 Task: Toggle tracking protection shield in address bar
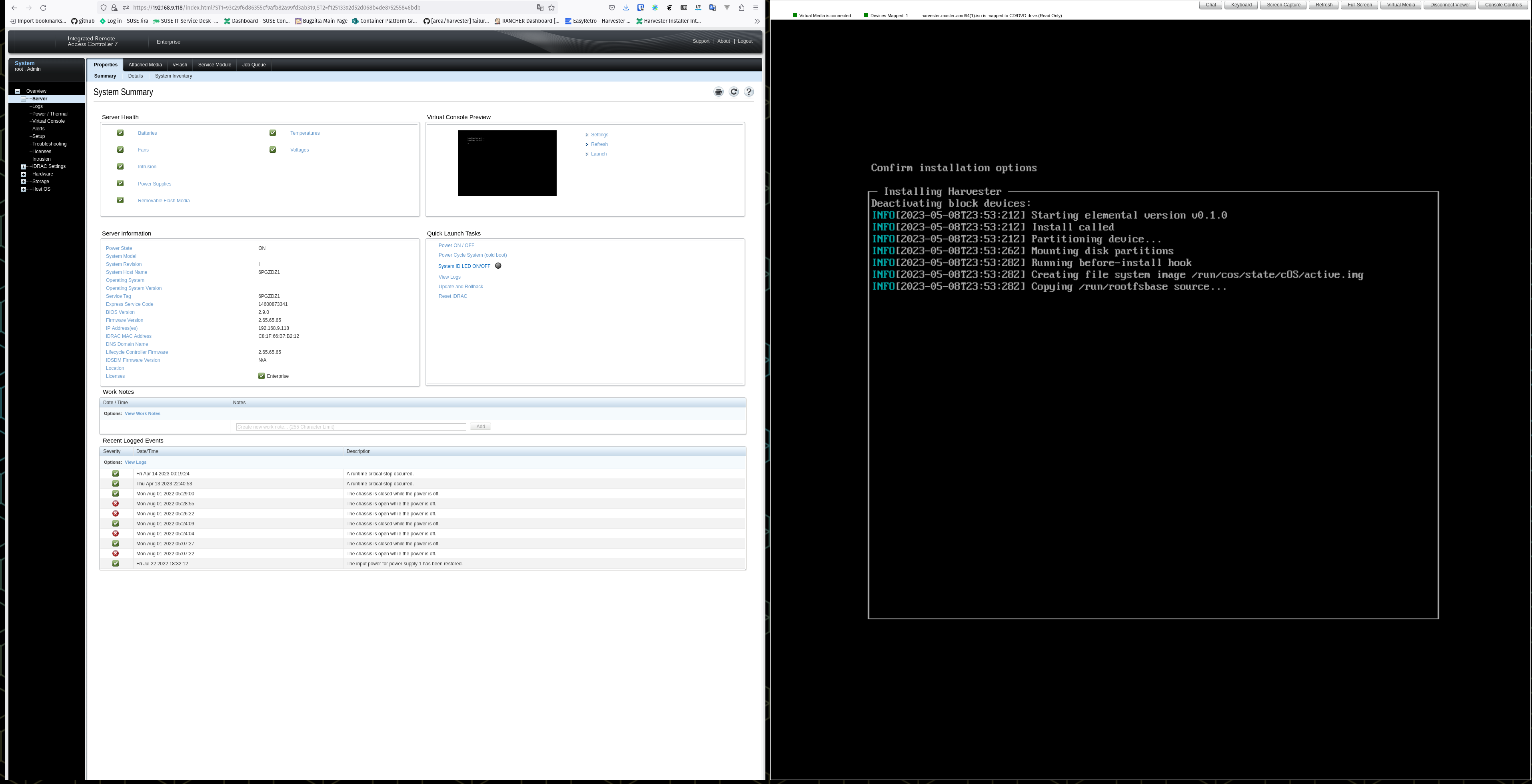[x=104, y=7]
